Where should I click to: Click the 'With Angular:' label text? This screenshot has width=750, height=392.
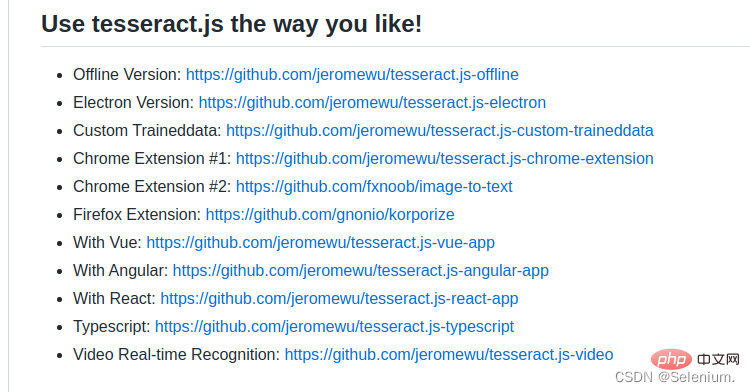[121, 271]
